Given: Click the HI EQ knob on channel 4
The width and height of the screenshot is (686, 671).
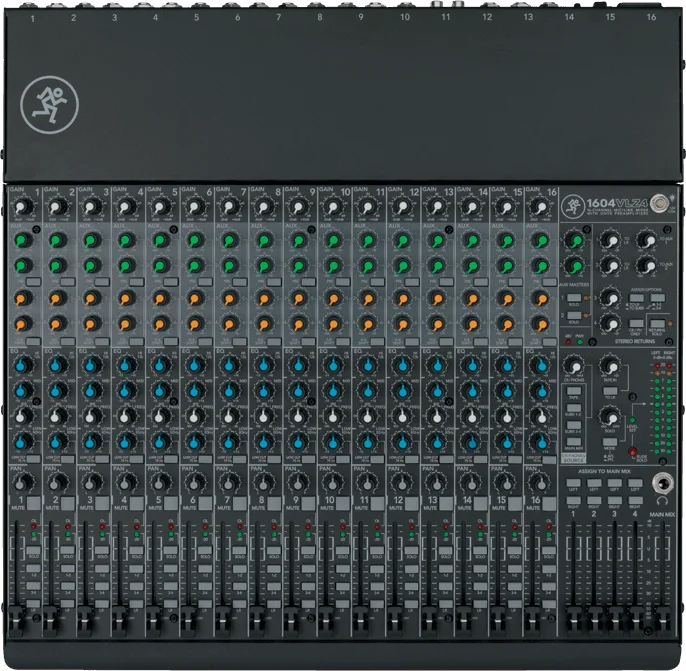Looking at the screenshot, I should [x=126, y=364].
